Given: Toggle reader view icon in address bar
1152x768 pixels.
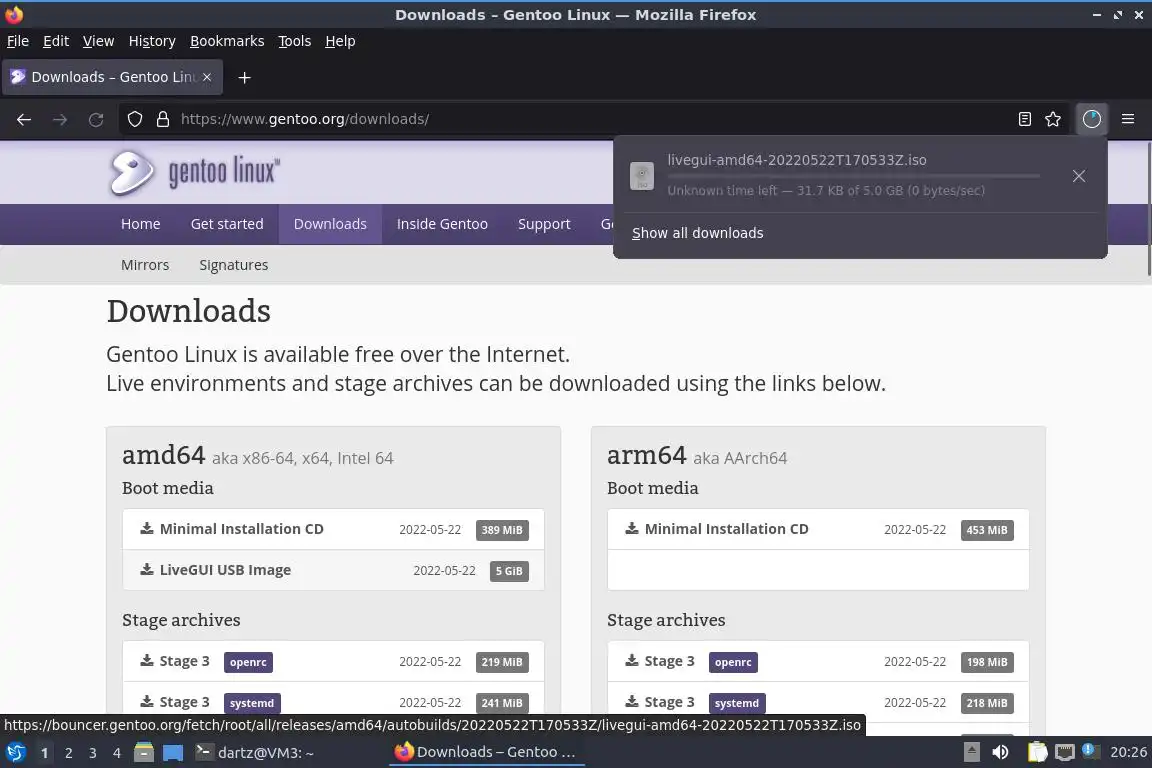Looking at the screenshot, I should (x=1025, y=119).
